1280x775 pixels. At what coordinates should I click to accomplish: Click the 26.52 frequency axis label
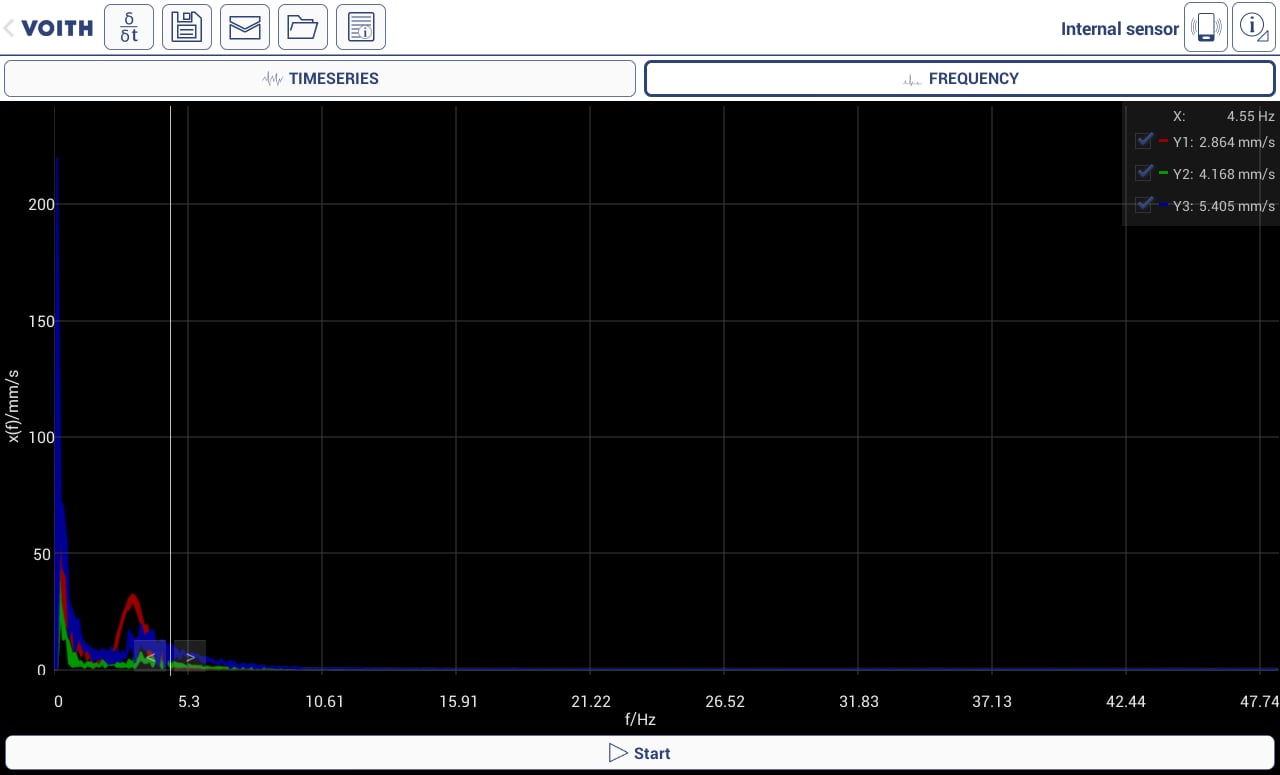724,702
